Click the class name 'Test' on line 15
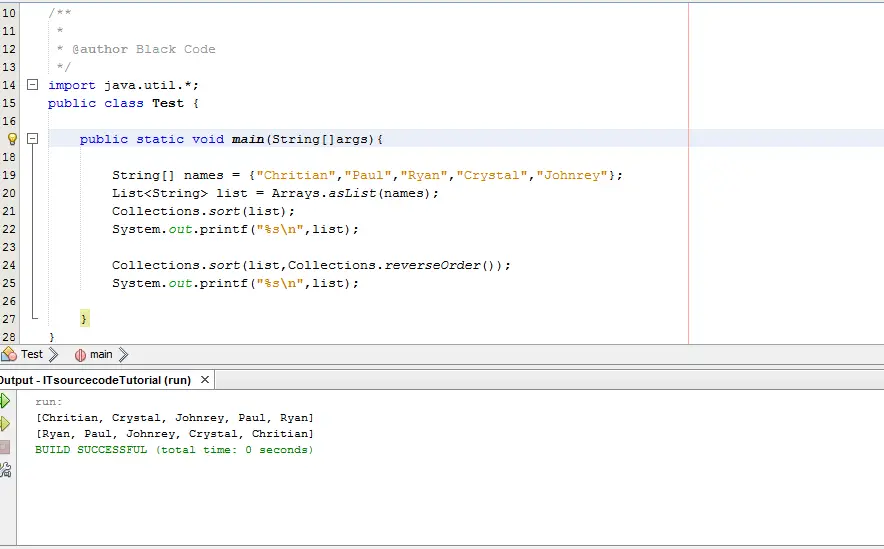Screen dimensions: 884x549 tap(168, 103)
